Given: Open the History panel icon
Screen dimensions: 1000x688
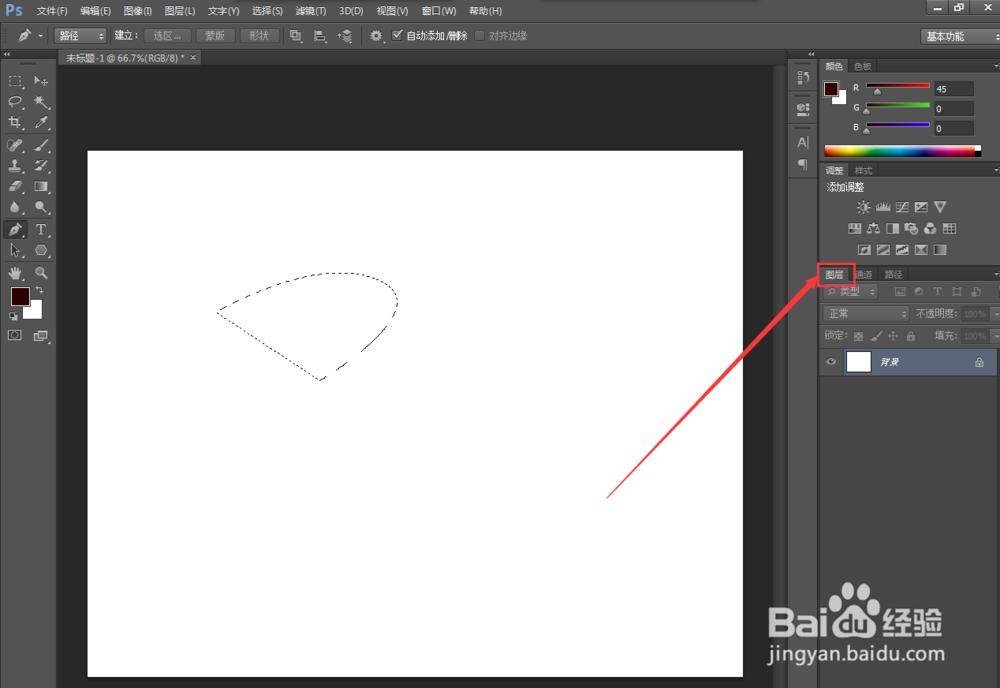Looking at the screenshot, I should coord(803,78).
